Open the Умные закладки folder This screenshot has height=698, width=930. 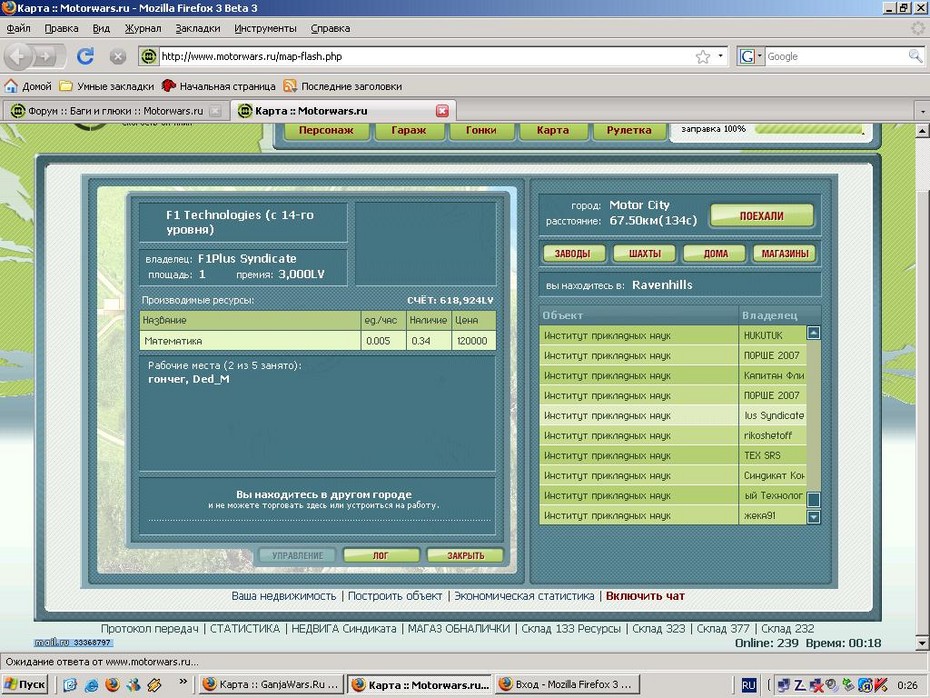tap(106, 86)
